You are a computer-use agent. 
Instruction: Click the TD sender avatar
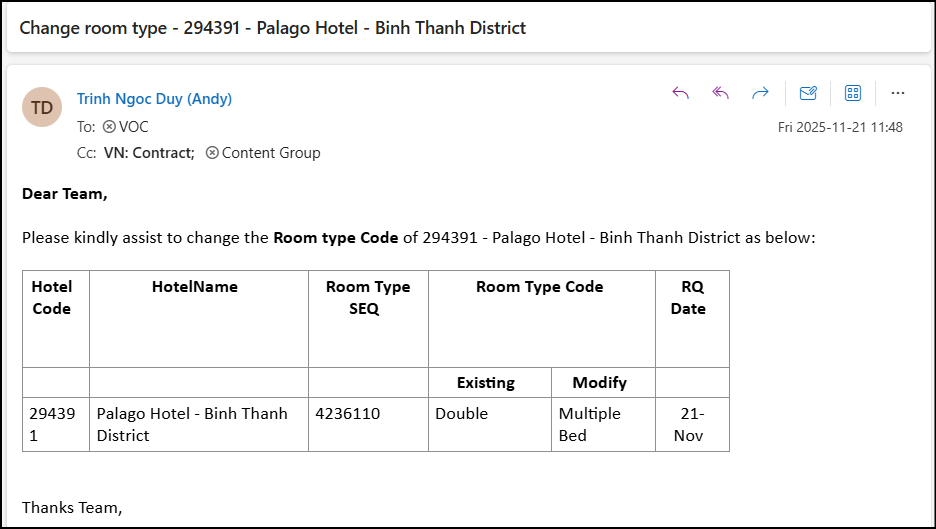(x=42, y=107)
